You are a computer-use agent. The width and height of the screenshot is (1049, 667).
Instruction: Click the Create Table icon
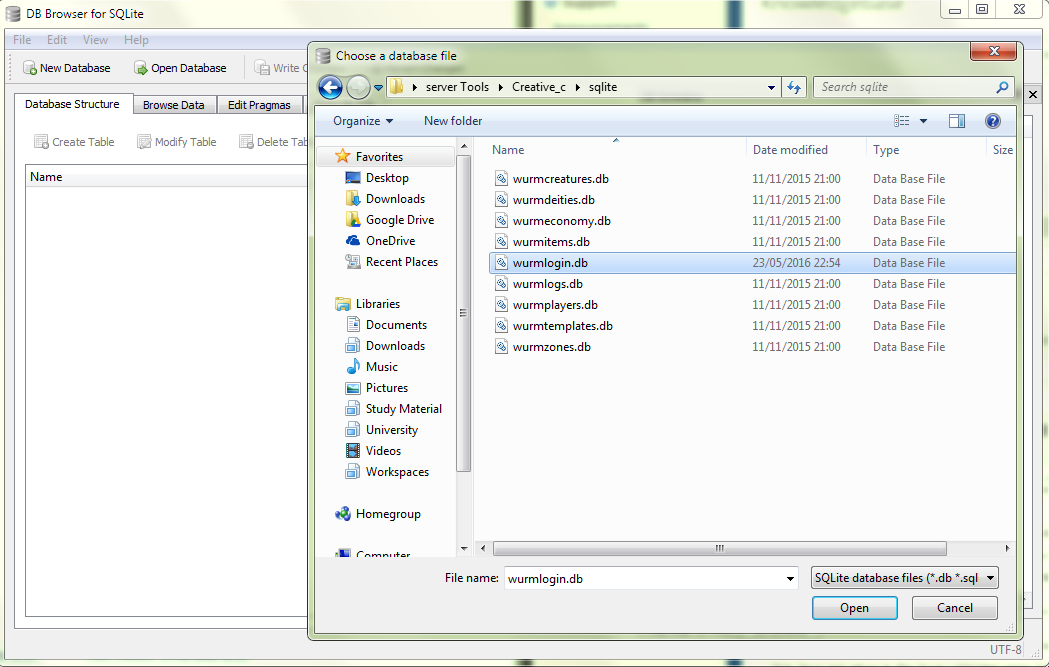[x=41, y=142]
